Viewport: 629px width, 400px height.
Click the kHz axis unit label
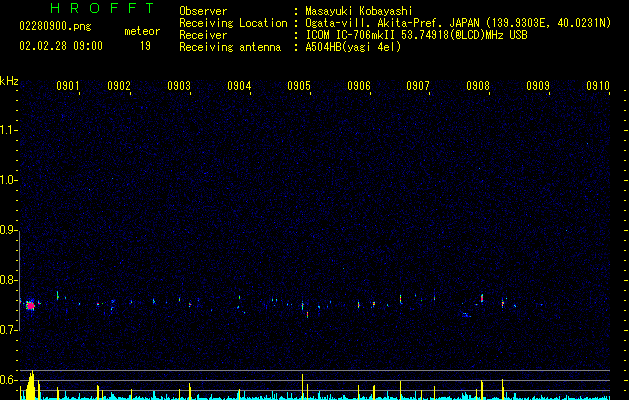point(9,81)
